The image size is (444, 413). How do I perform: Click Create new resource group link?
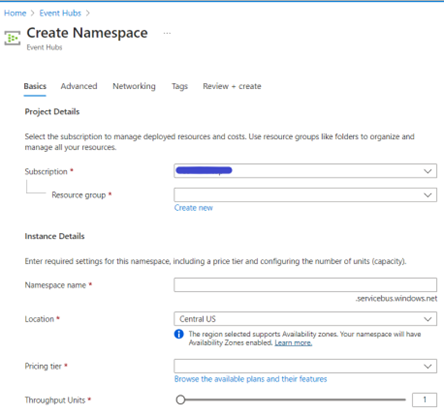tap(193, 208)
